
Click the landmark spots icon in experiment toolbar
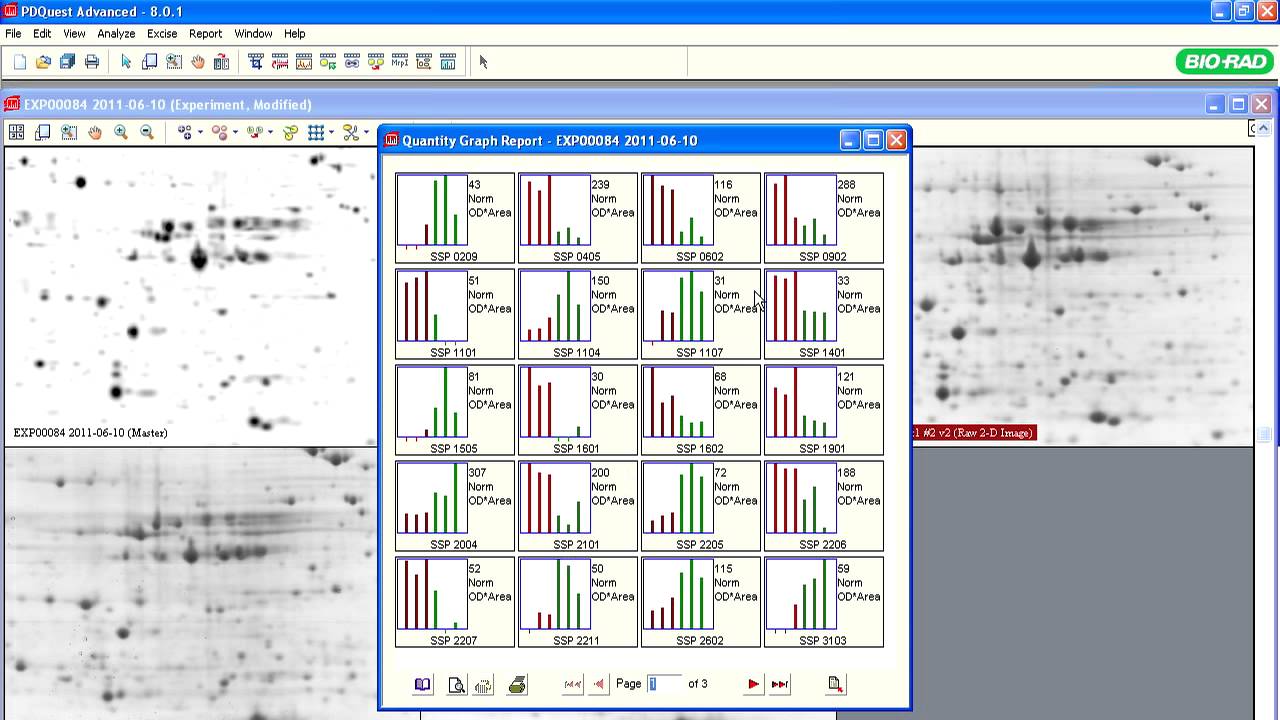290,132
